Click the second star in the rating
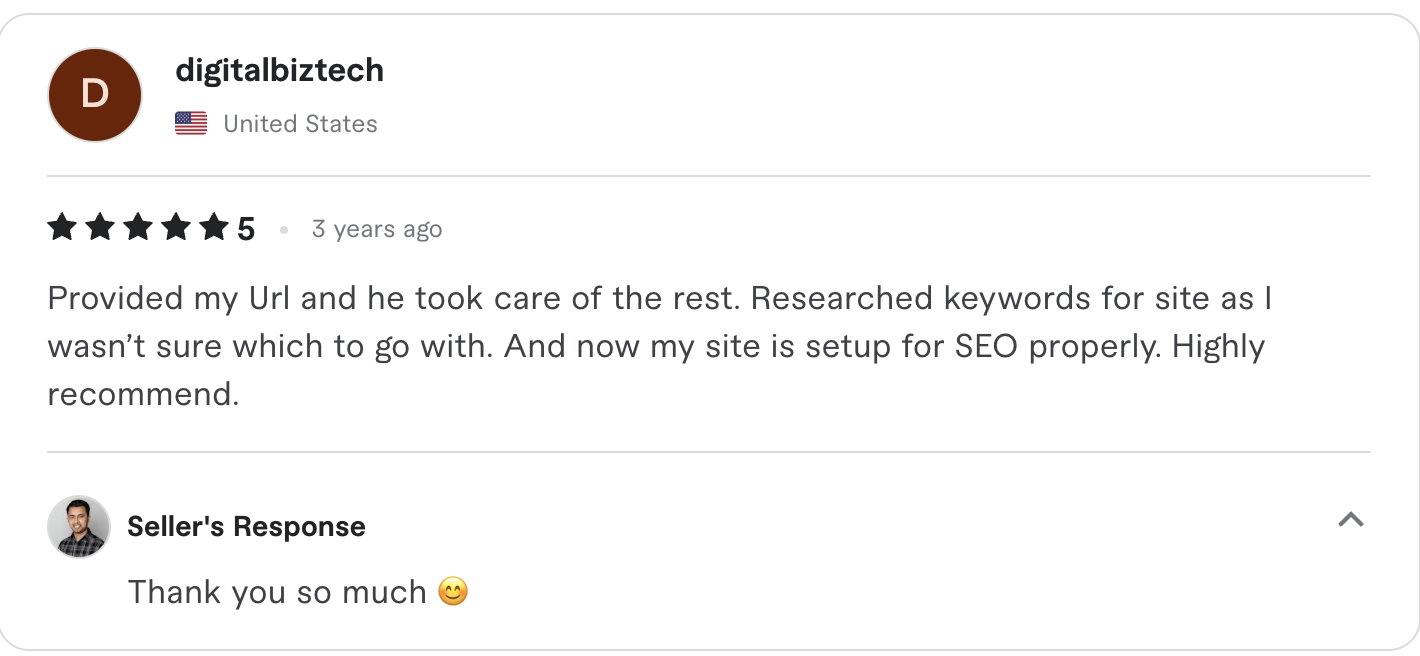This screenshot has height=656, width=1420. (x=98, y=227)
